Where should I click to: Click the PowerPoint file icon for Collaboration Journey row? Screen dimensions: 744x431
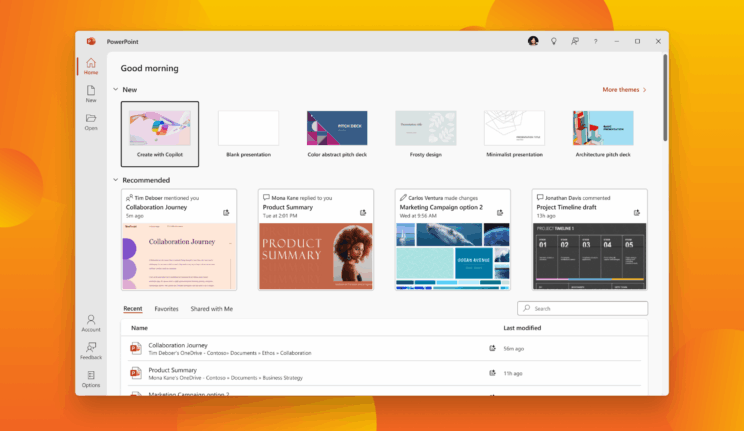(x=136, y=348)
